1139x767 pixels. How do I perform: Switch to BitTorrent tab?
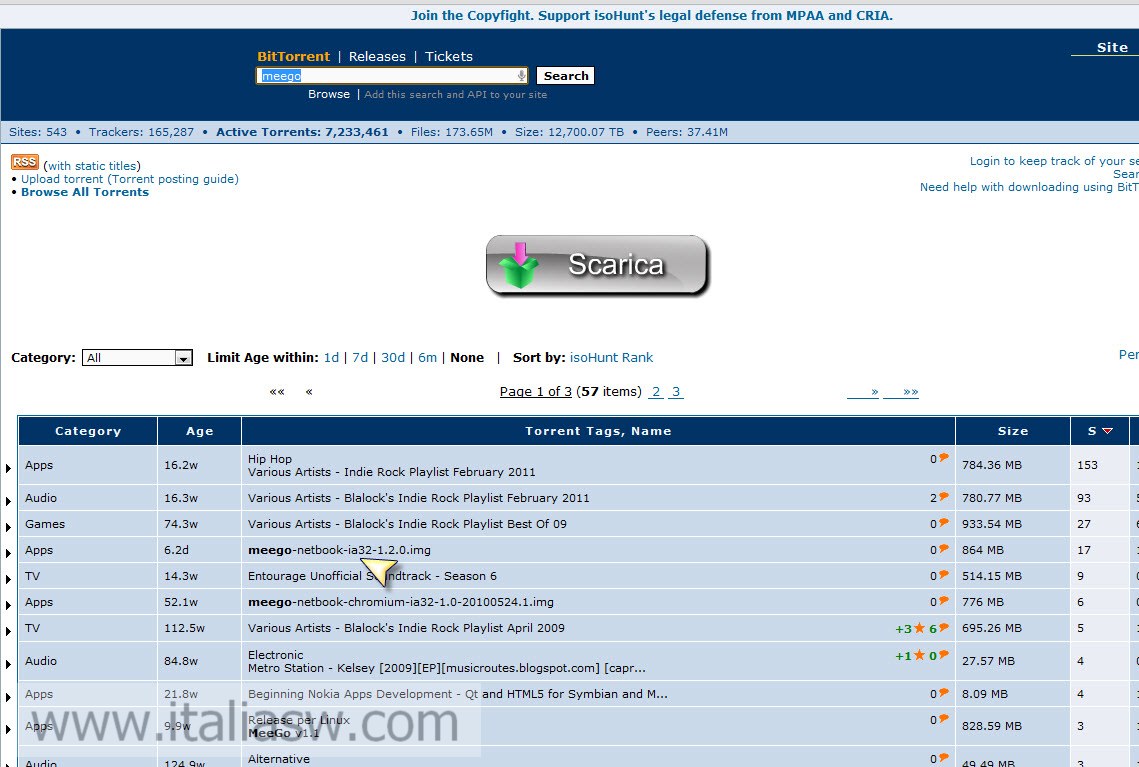(293, 57)
